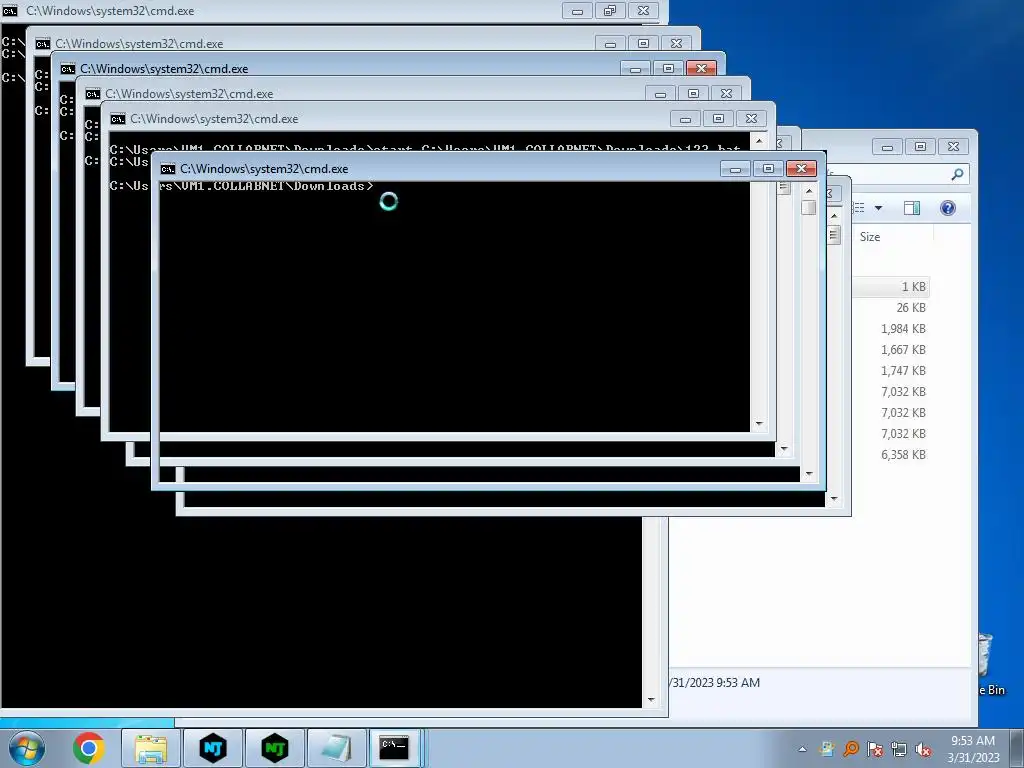1024x768 pixels.
Task: Select the file row sized 26 KB
Action: pyautogui.click(x=891, y=308)
